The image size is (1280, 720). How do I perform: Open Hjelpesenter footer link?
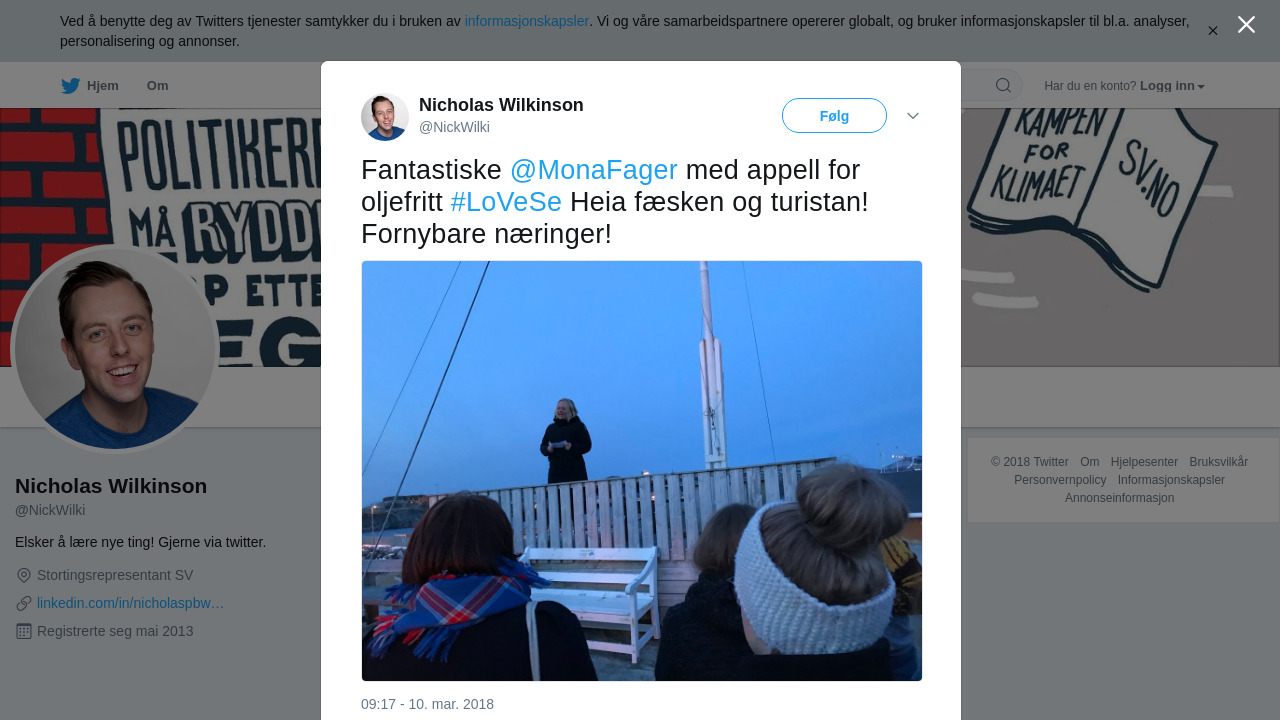[x=1144, y=462]
